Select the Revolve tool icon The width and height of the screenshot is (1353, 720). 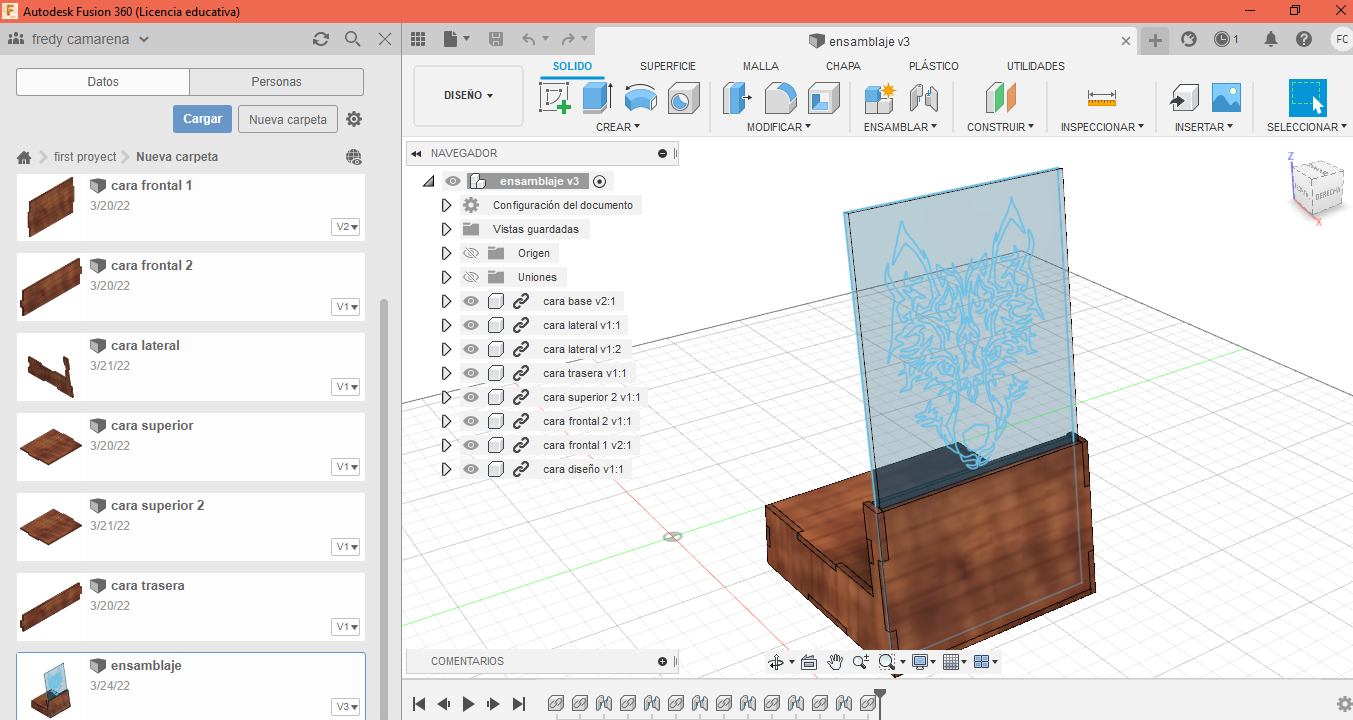click(x=640, y=98)
